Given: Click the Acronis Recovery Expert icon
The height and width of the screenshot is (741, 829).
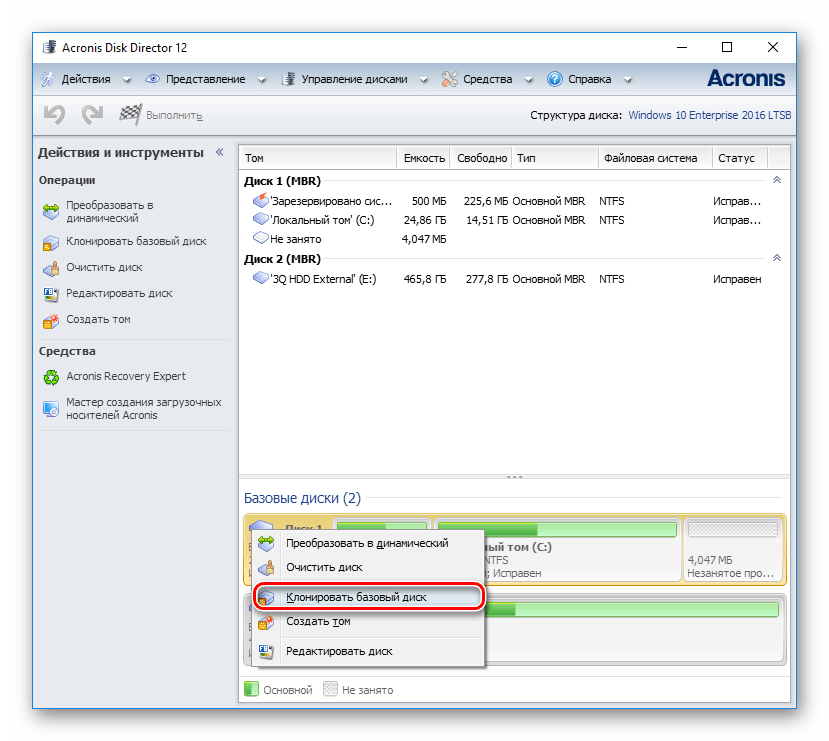Looking at the screenshot, I should pyautogui.click(x=50, y=377).
